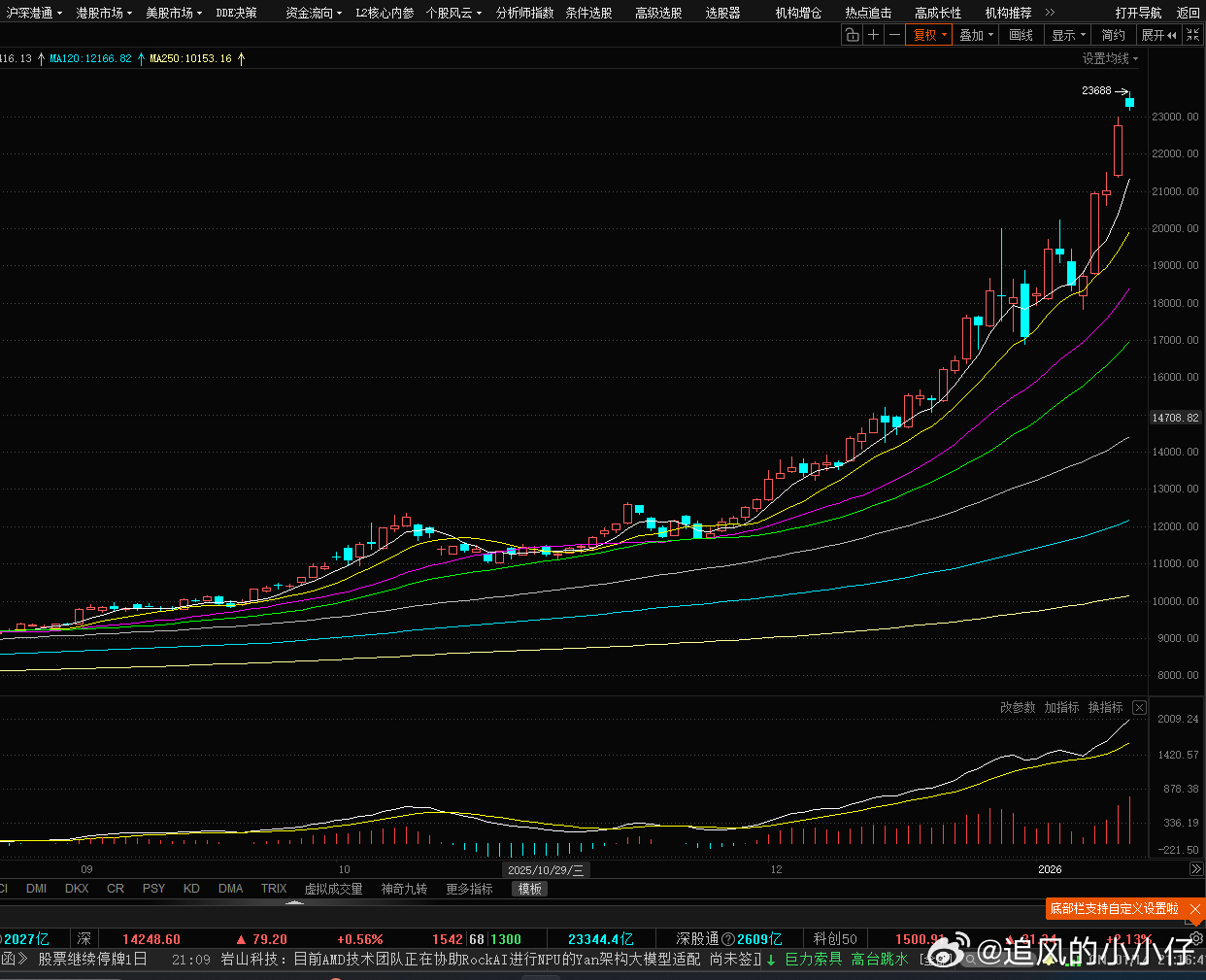Switch to the DKX indicator tab
1206x980 pixels.
click(x=77, y=889)
